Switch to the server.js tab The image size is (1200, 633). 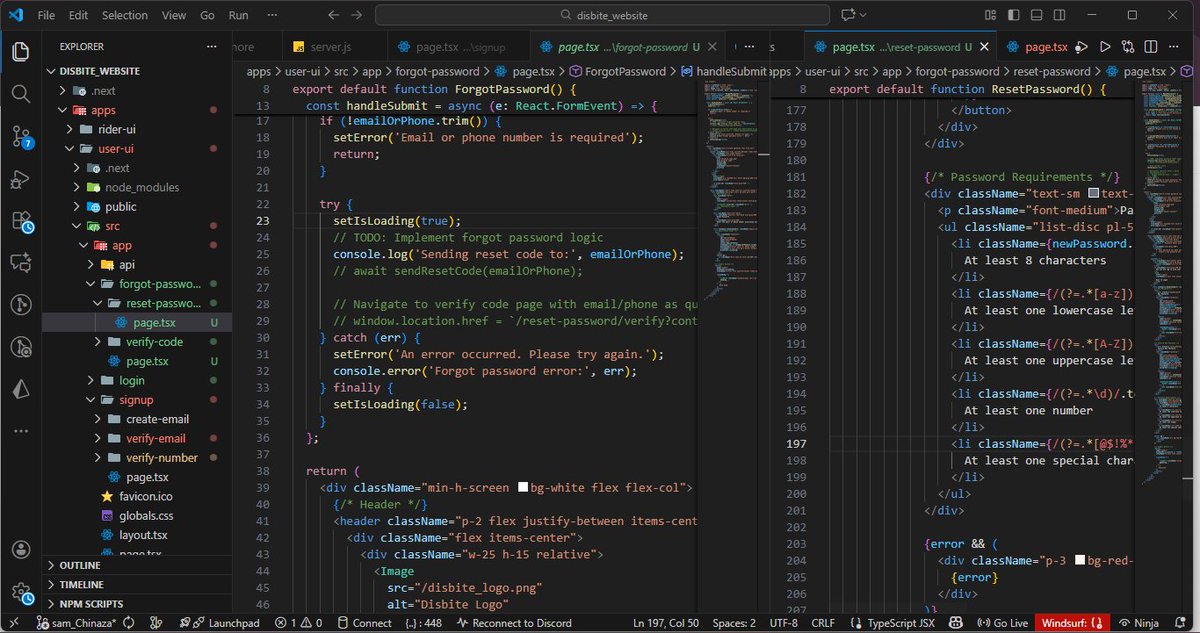(x=333, y=47)
